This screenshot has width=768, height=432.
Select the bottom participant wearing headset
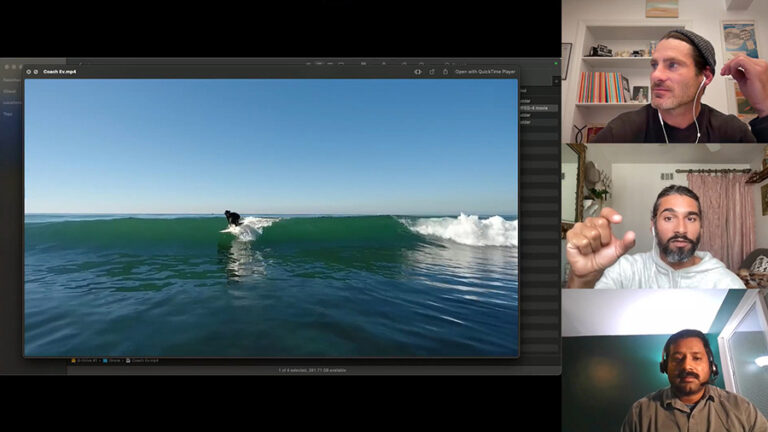pos(664,361)
